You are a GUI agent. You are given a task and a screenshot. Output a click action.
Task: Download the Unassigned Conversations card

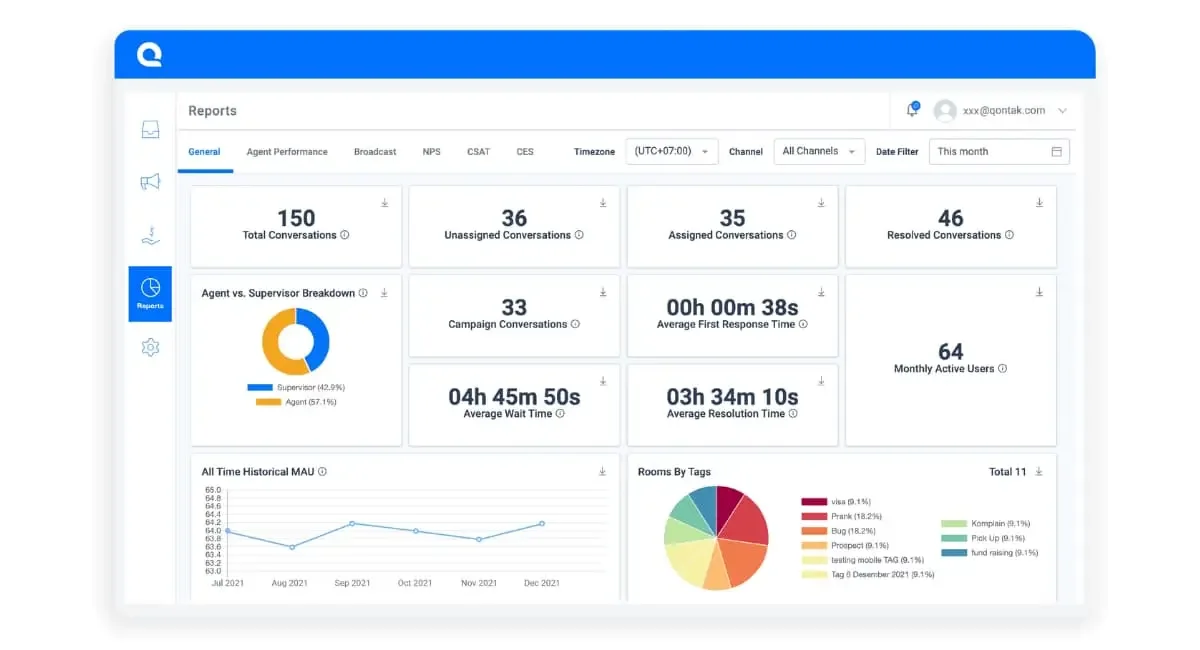(603, 203)
